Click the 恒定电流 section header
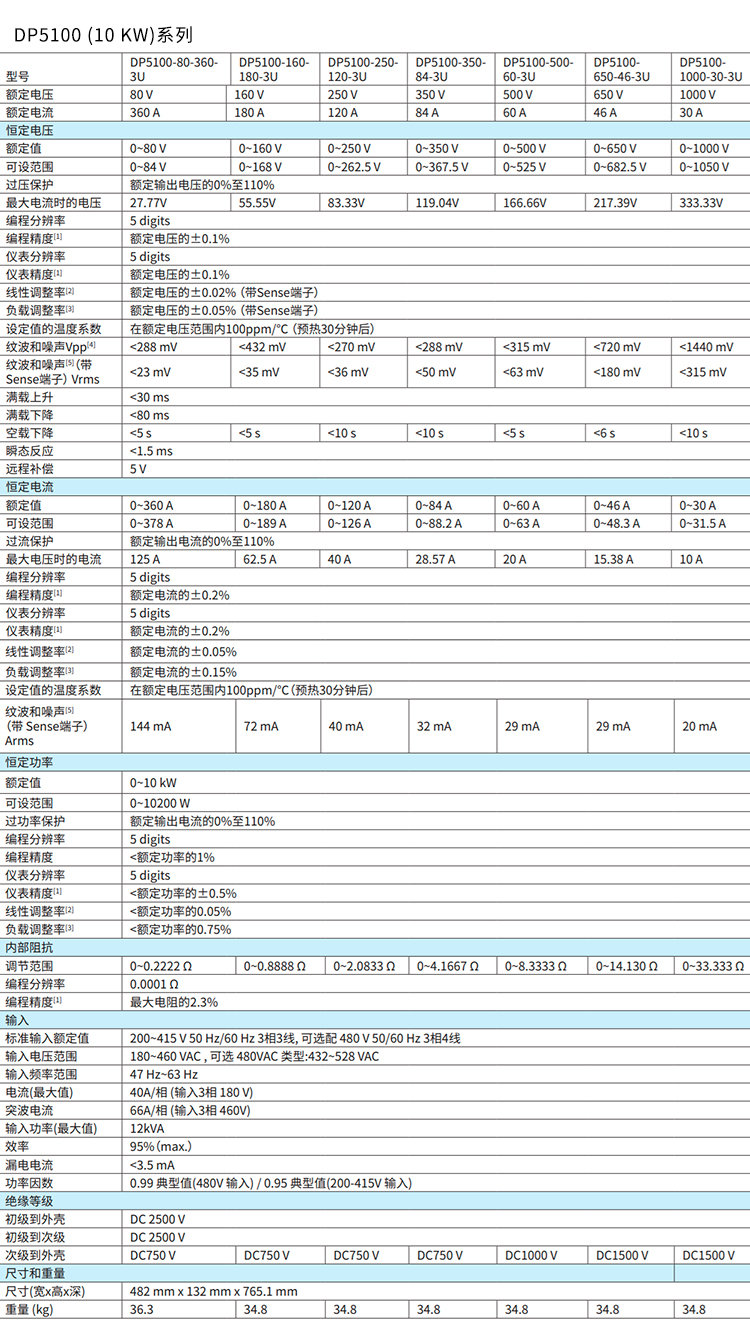The width and height of the screenshot is (750, 1330). 29,487
